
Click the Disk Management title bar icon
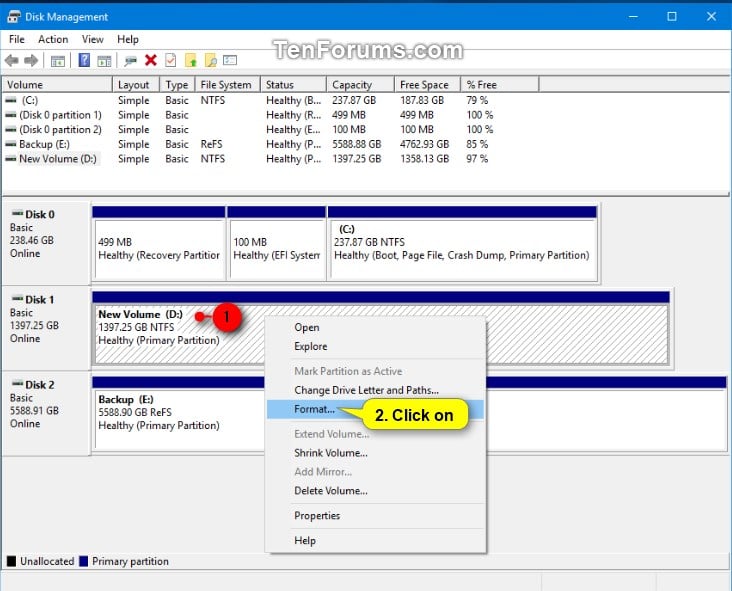click(x=14, y=17)
